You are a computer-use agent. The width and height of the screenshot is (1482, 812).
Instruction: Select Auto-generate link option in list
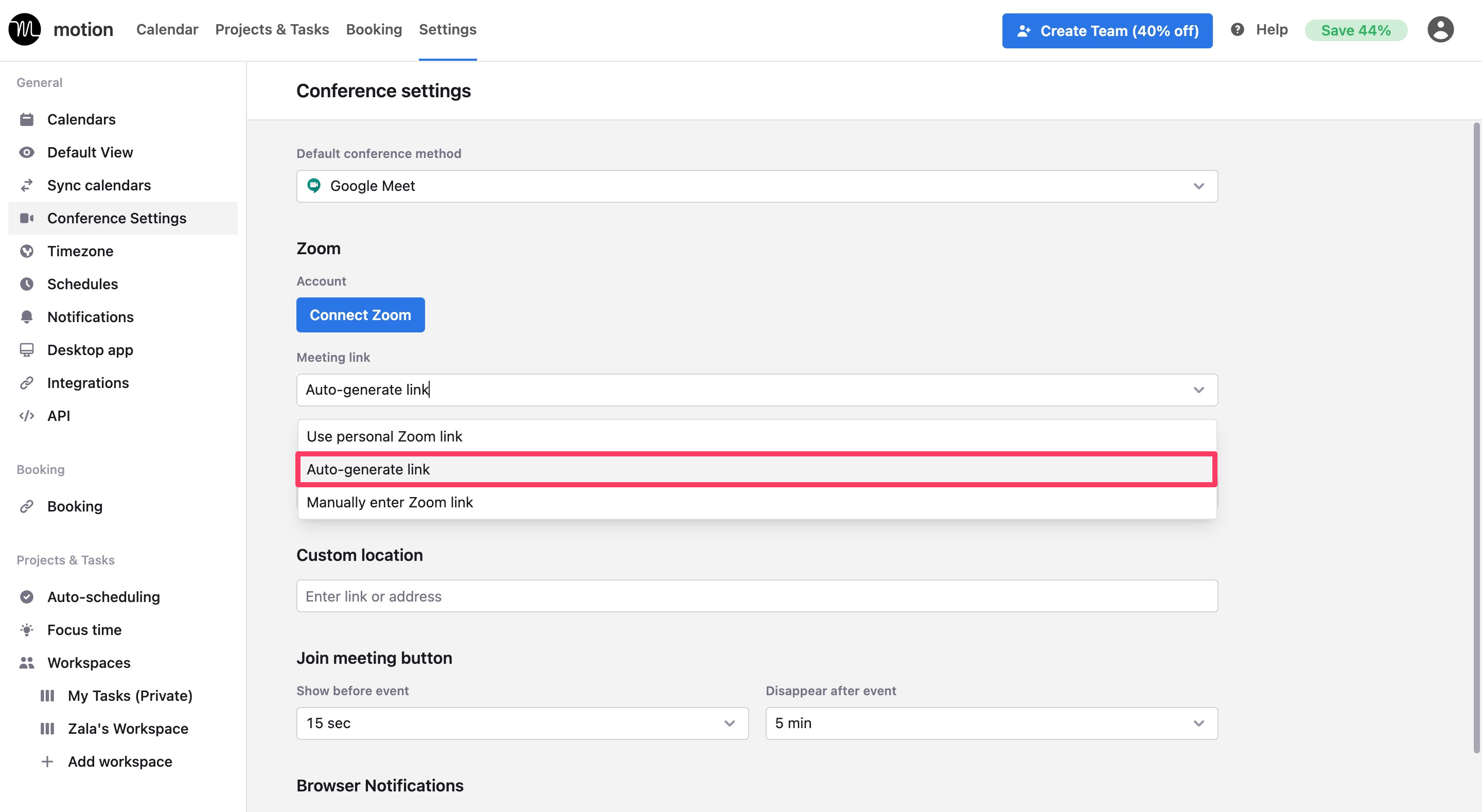(756, 470)
